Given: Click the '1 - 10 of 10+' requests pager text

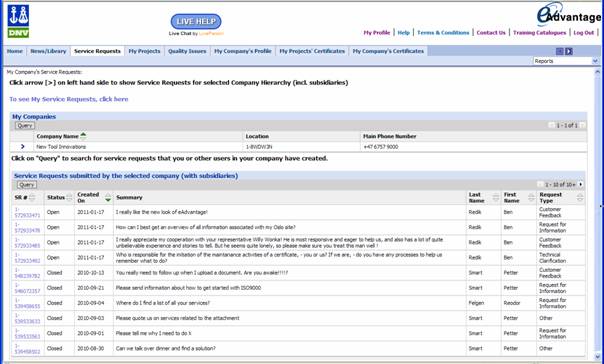Looking at the screenshot, I should tap(560, 185).
